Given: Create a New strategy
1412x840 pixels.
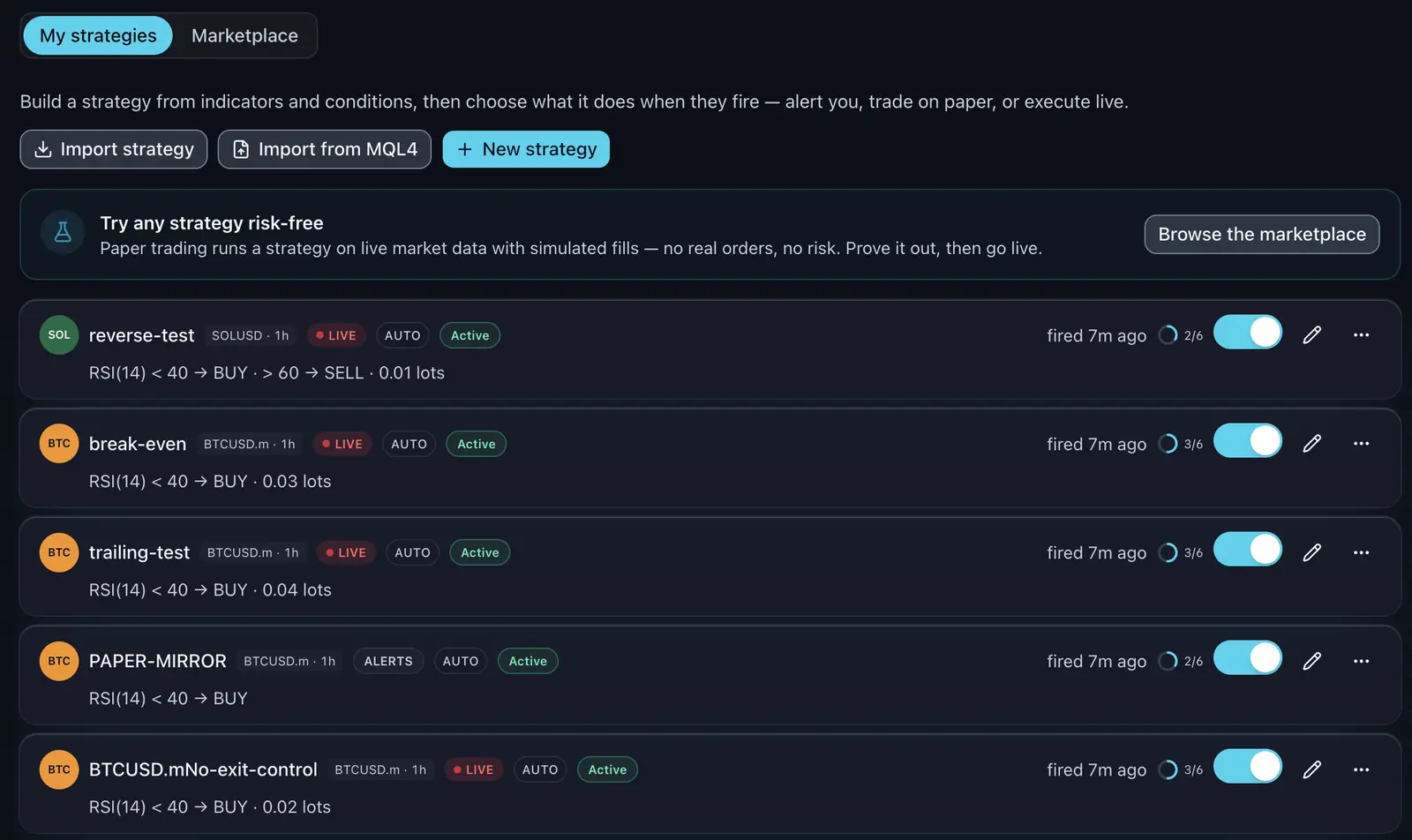Looking at the screenshot, I should (x=526, y=149).
